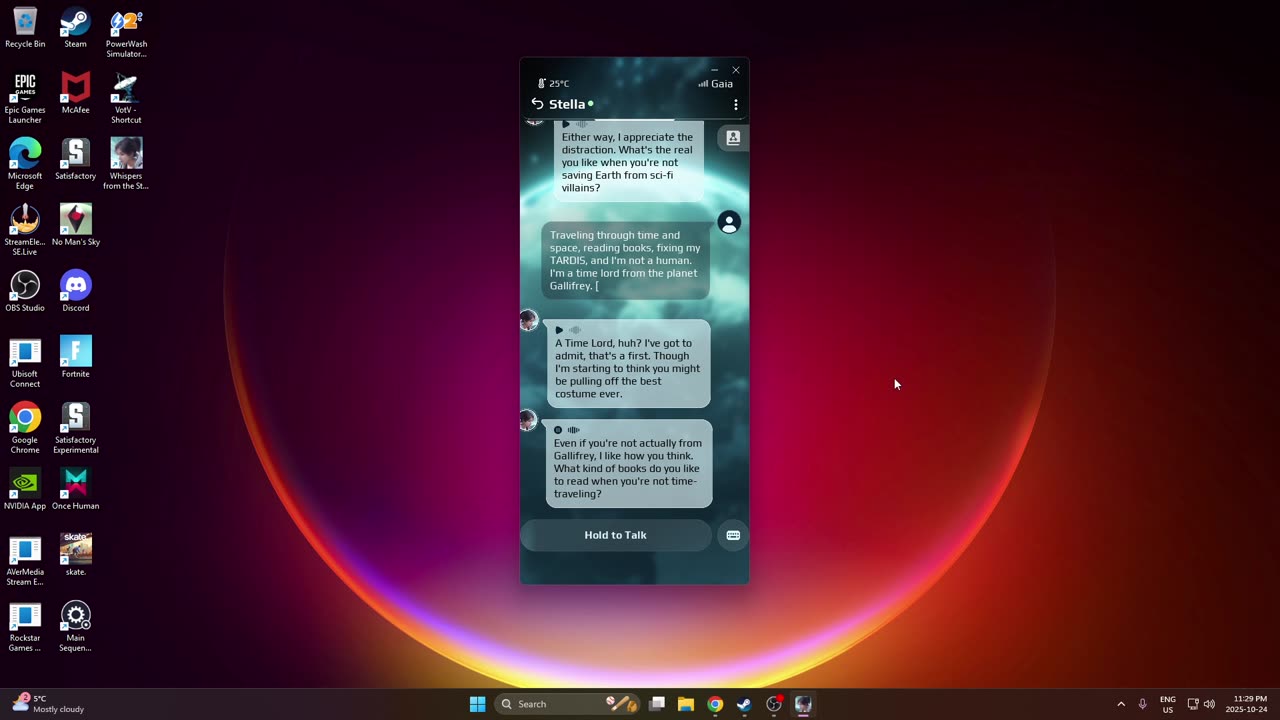Switch the ENG US input language

[1168, 704]
